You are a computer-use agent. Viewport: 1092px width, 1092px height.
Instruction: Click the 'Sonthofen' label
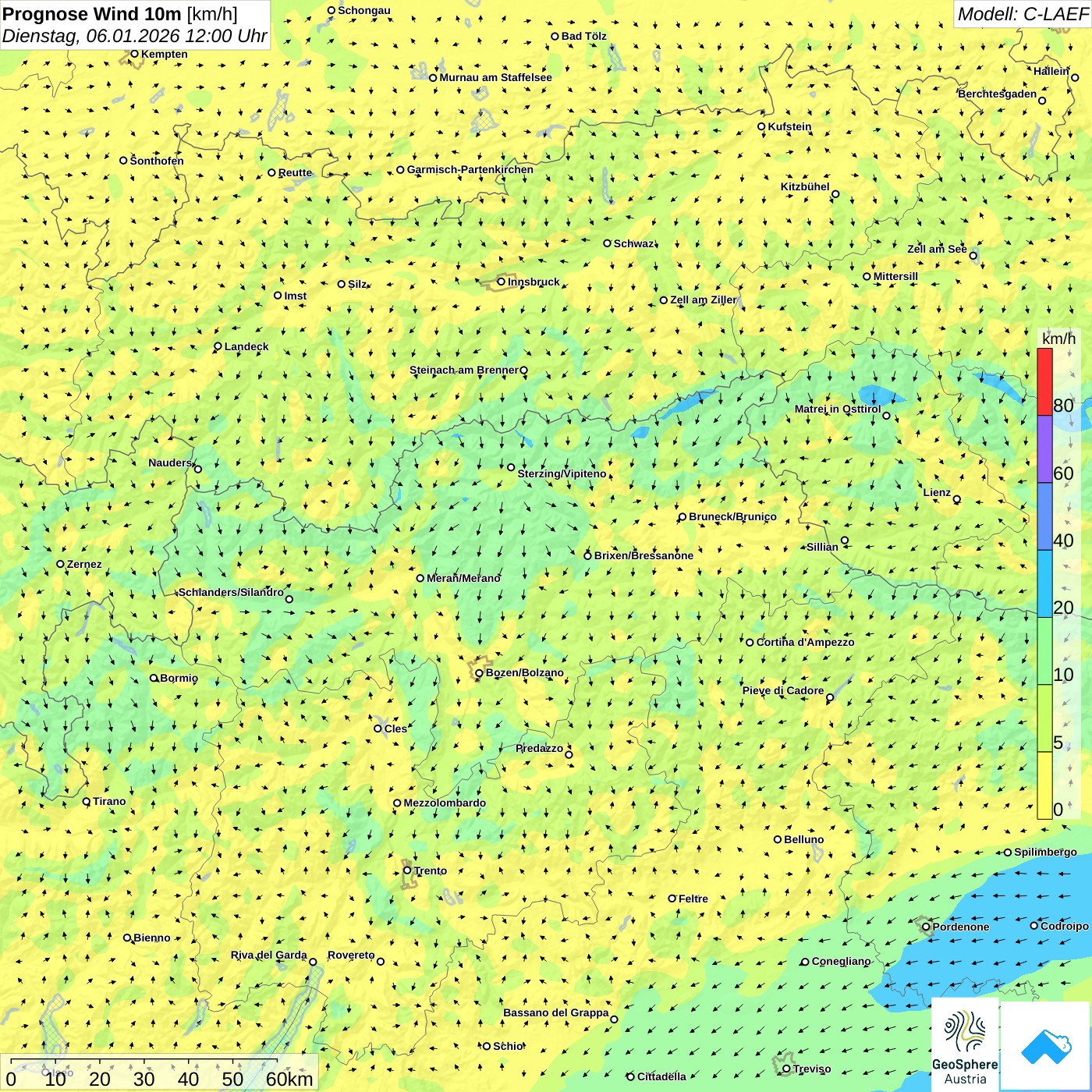click(x=157, y=161)
